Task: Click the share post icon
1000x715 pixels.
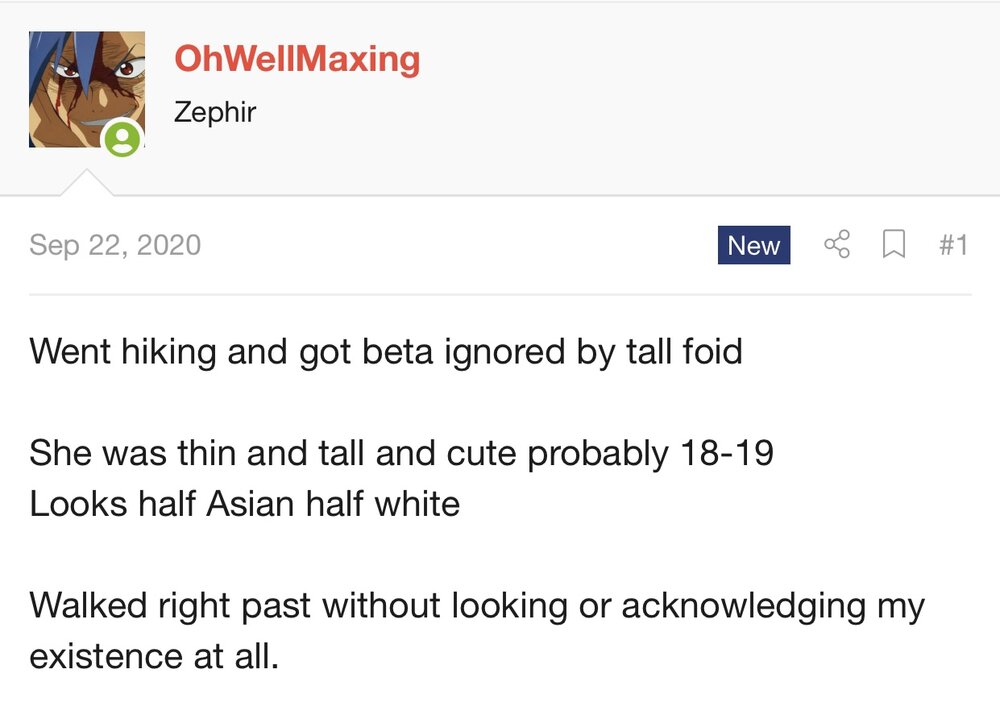Action: (x=837, y=244)
